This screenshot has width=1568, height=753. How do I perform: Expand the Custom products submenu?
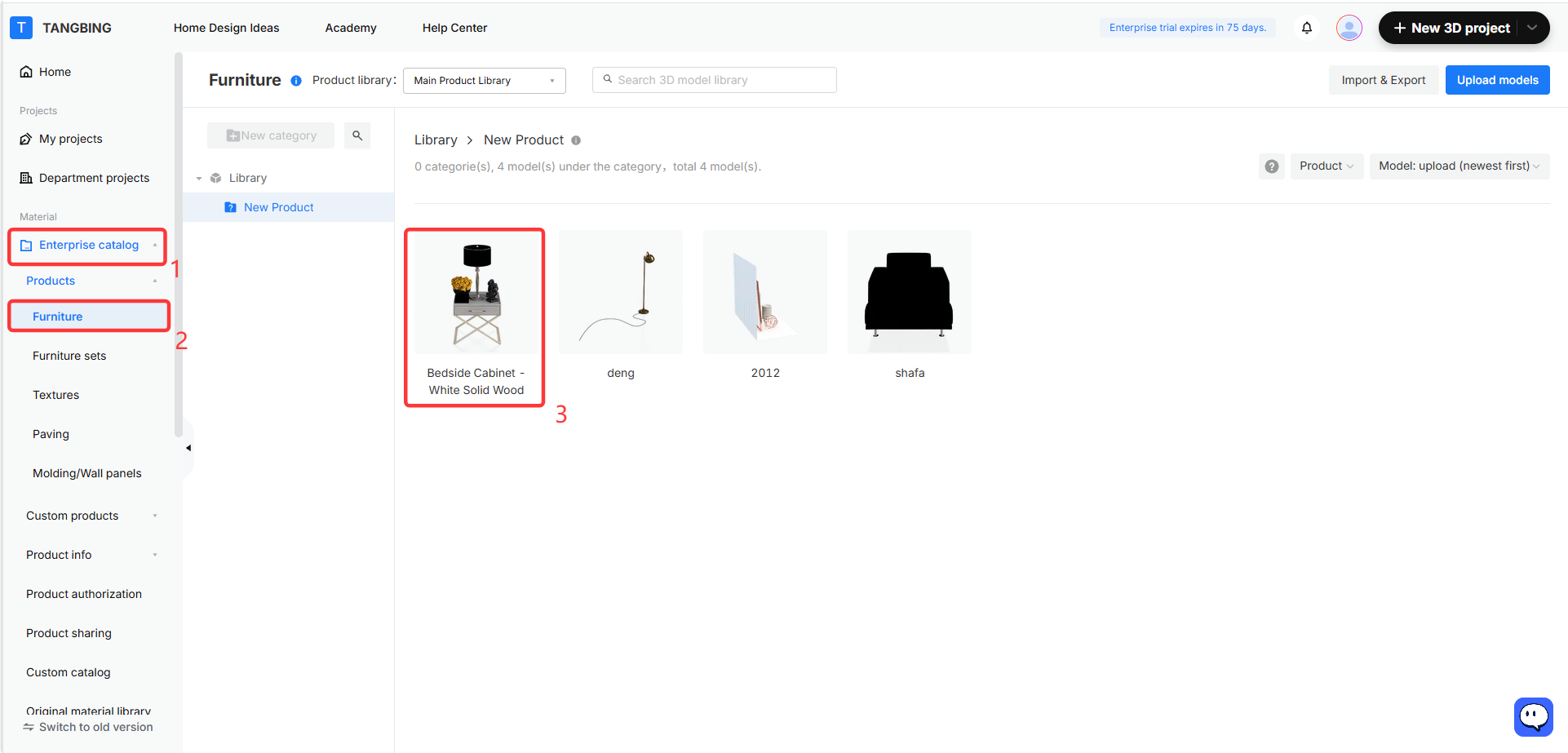click(155, 516)
